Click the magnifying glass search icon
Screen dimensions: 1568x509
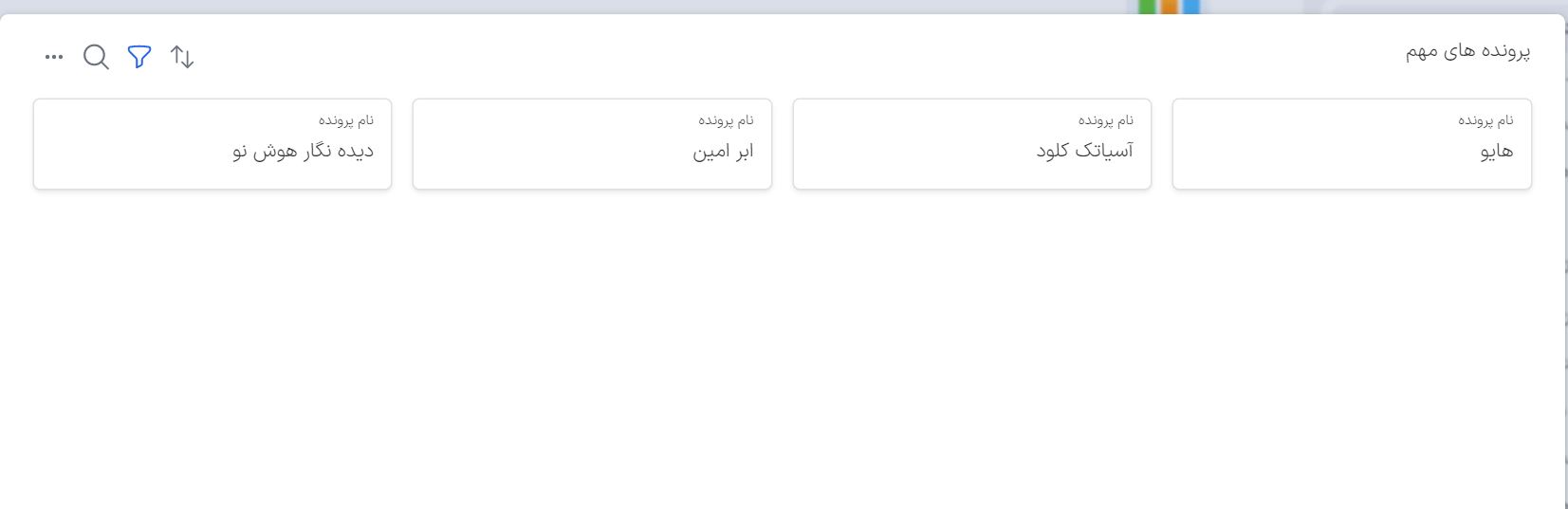96,57
